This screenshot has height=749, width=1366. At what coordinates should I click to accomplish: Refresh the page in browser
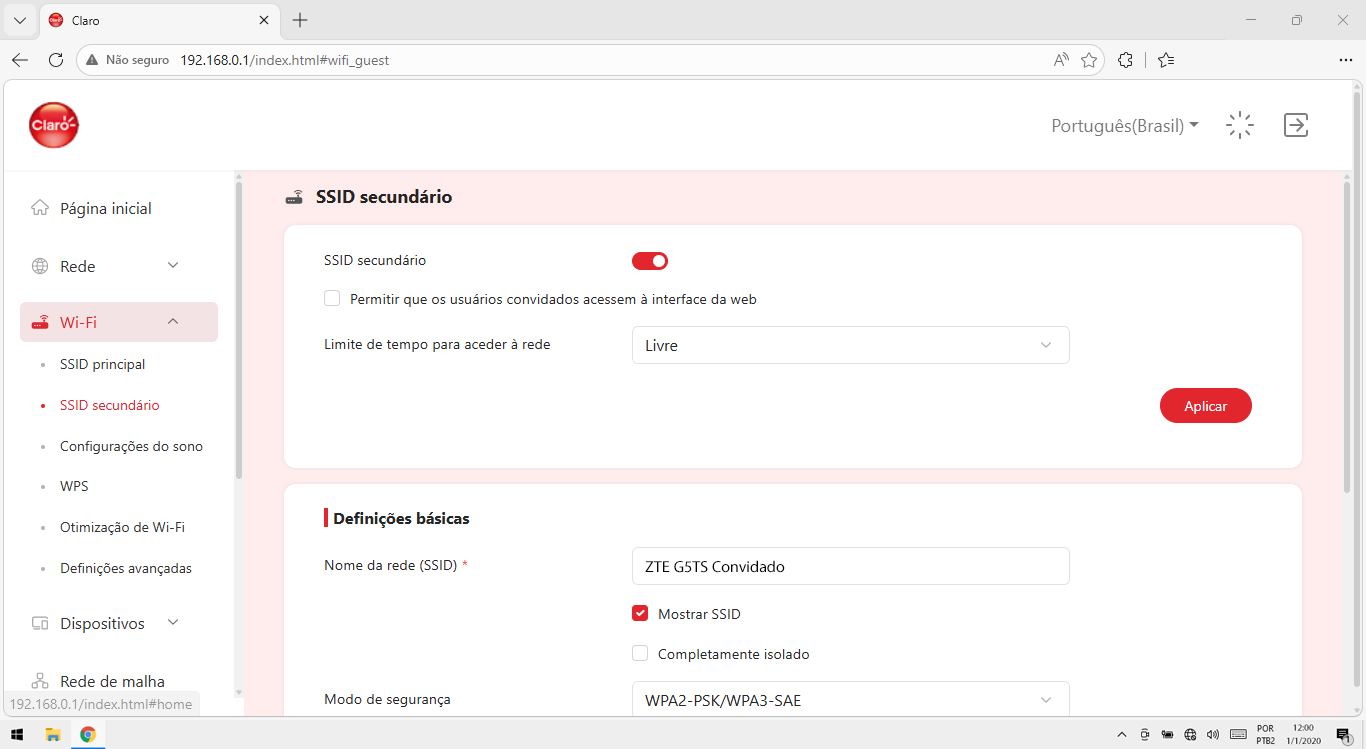pos(56,60)
